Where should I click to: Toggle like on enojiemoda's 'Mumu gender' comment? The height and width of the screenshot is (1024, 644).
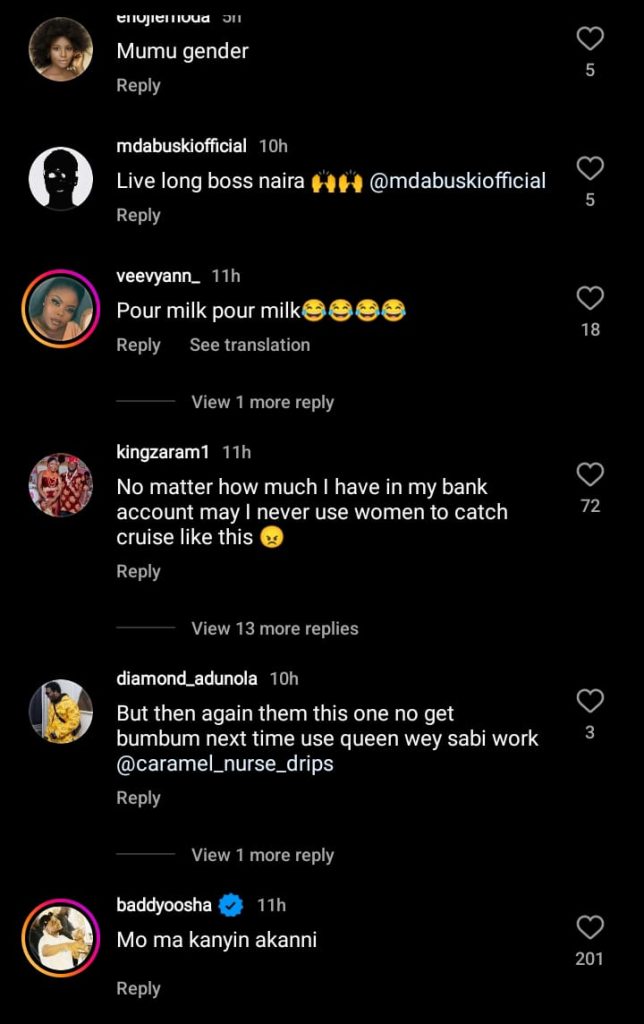point(589,38)
